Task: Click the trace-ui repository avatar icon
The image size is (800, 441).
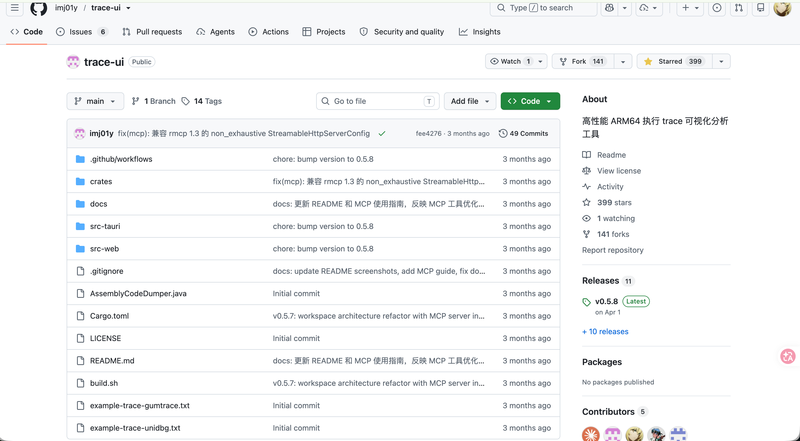Action: pyautogui.click(x=73, y=62)
